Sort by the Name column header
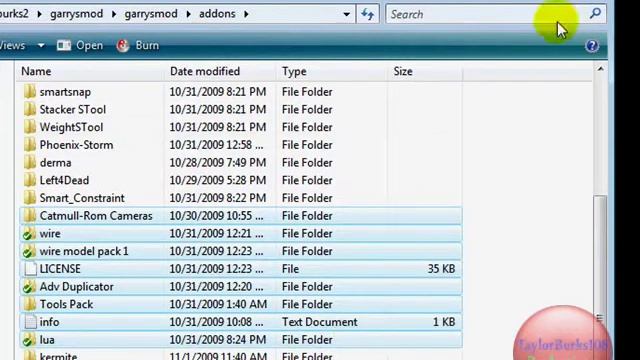The width and height of the screenshot is (640, 360). [x=90, y=71]
